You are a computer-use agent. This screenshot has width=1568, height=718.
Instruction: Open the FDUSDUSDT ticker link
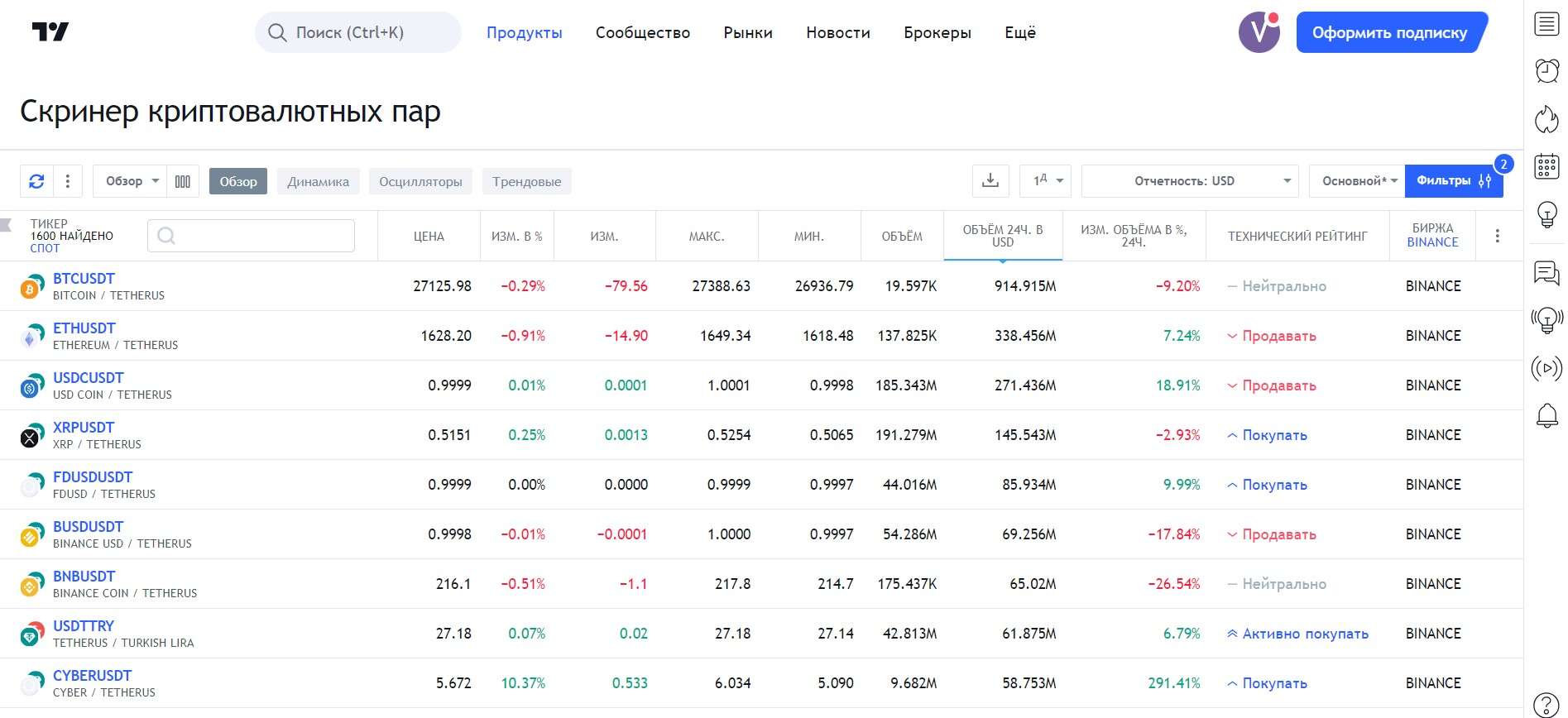click(93, 477)
